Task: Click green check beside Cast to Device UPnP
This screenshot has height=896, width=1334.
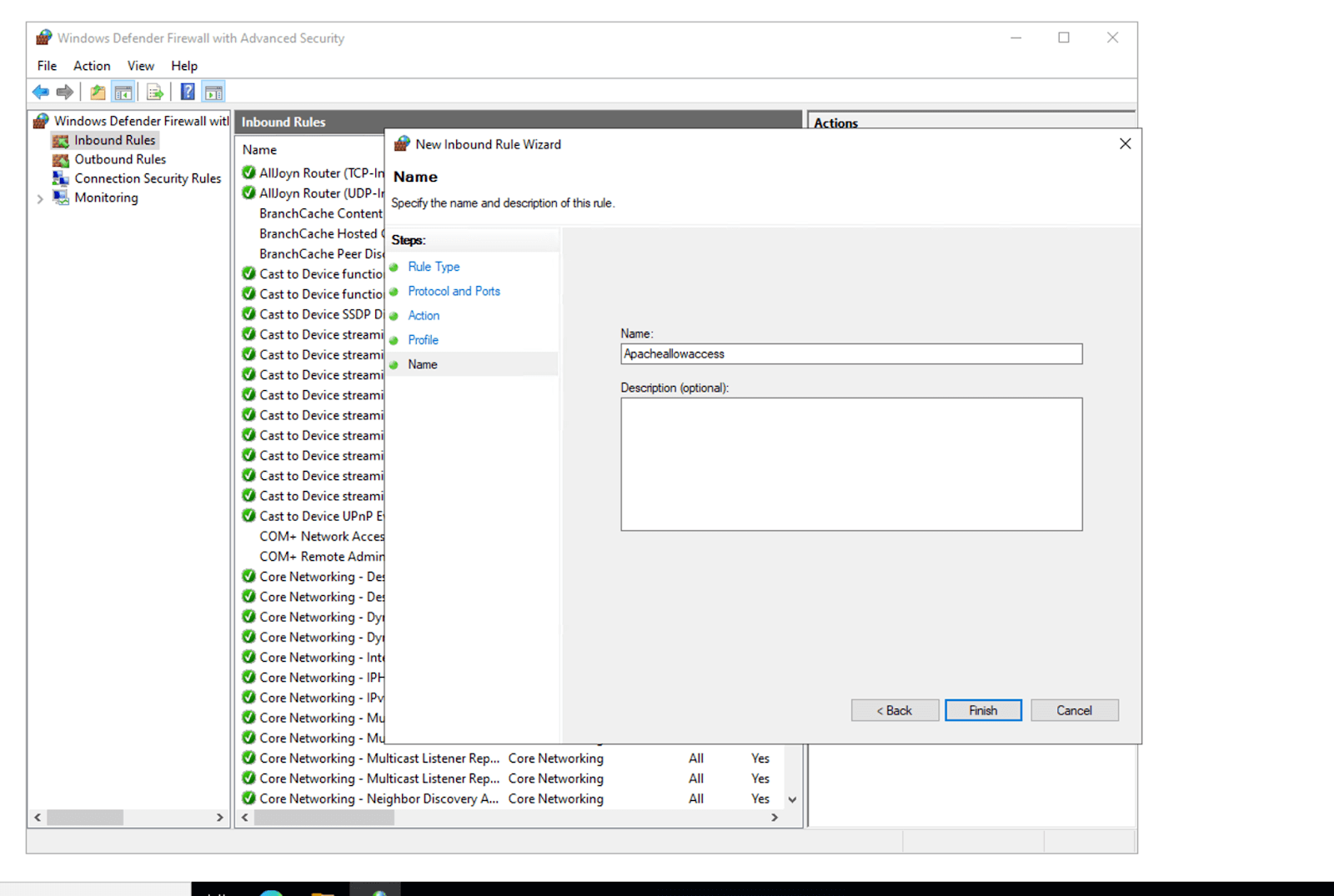Action: pos(248,515)
